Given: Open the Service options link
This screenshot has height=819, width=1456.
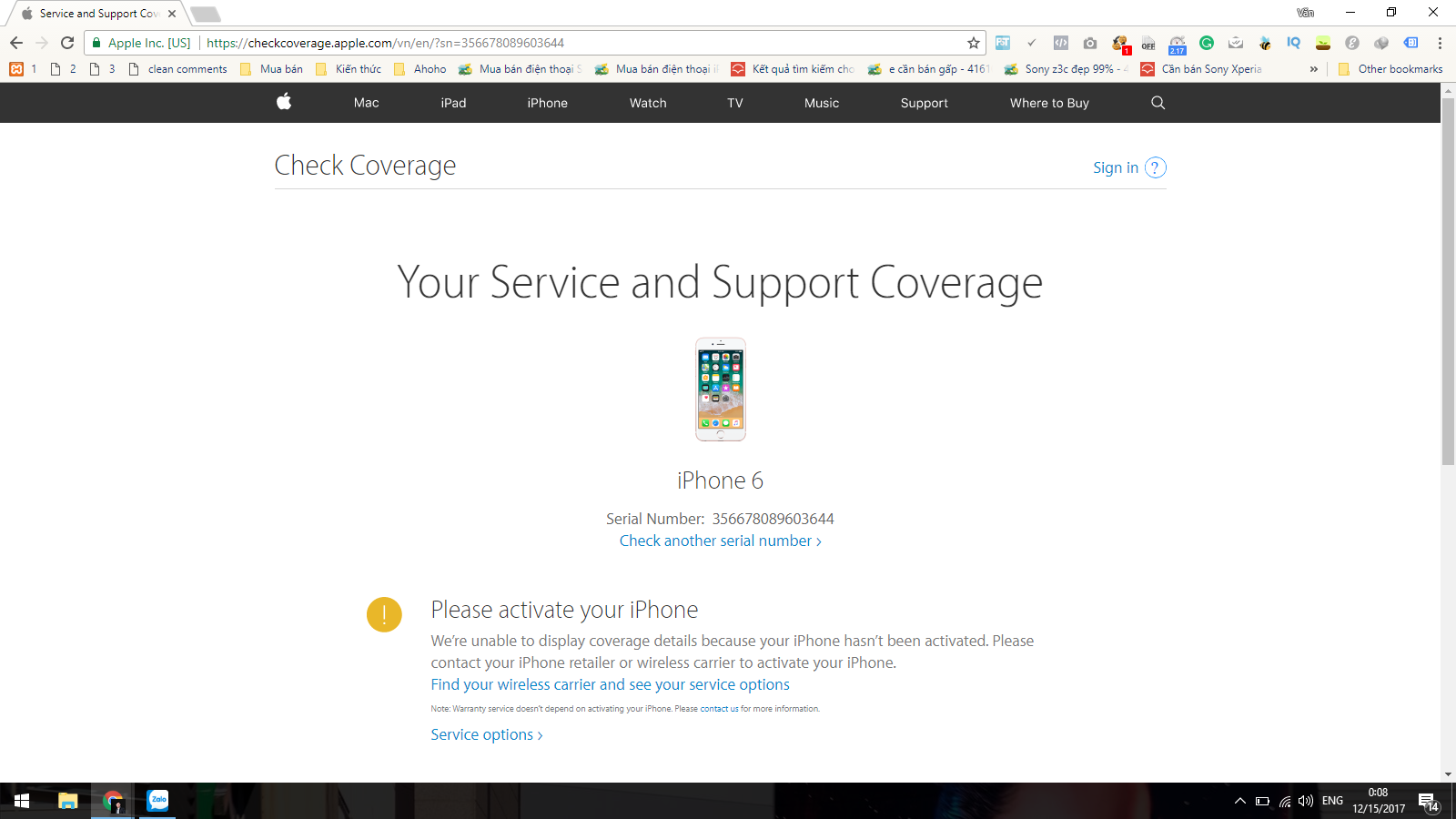Looking at the screenshot, I should coord(486,734).
